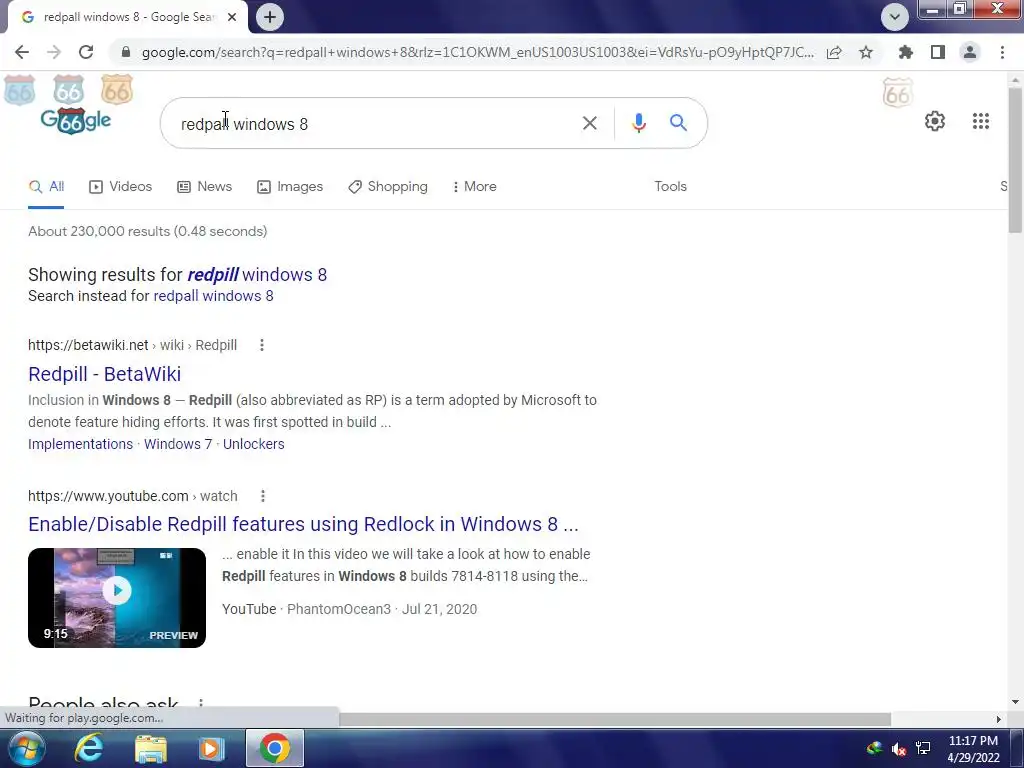1024x768 pixels.
Task: Click into the search query field
Action: [376, 123]
